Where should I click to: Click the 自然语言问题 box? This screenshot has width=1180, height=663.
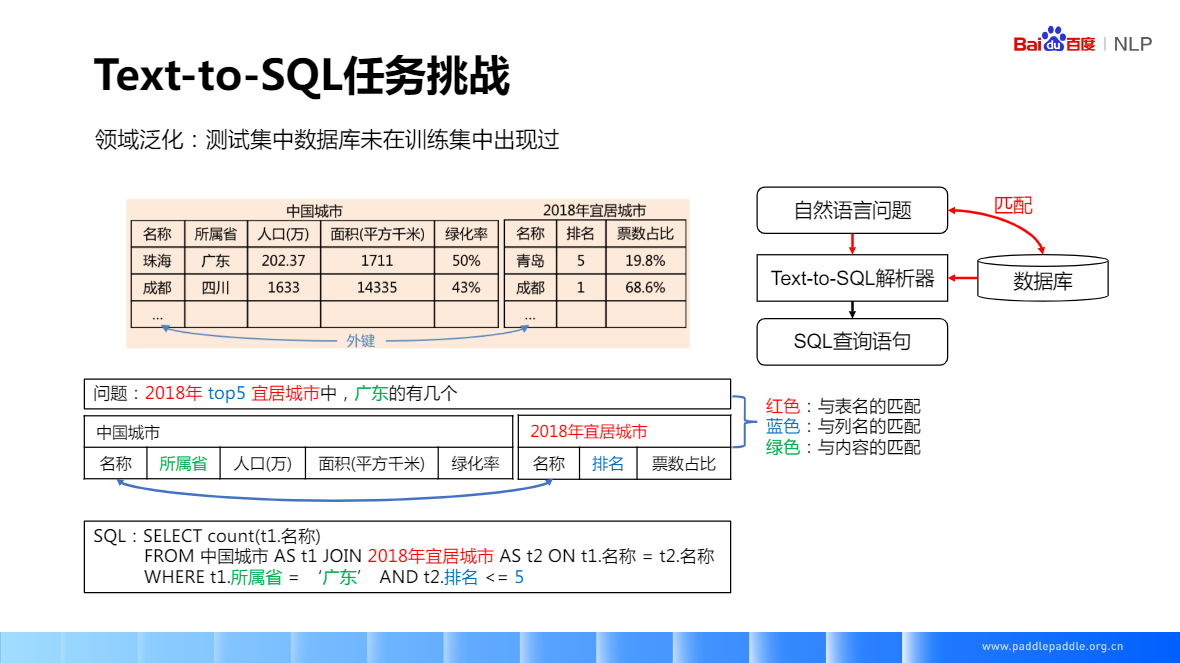(x=852, y=210)
